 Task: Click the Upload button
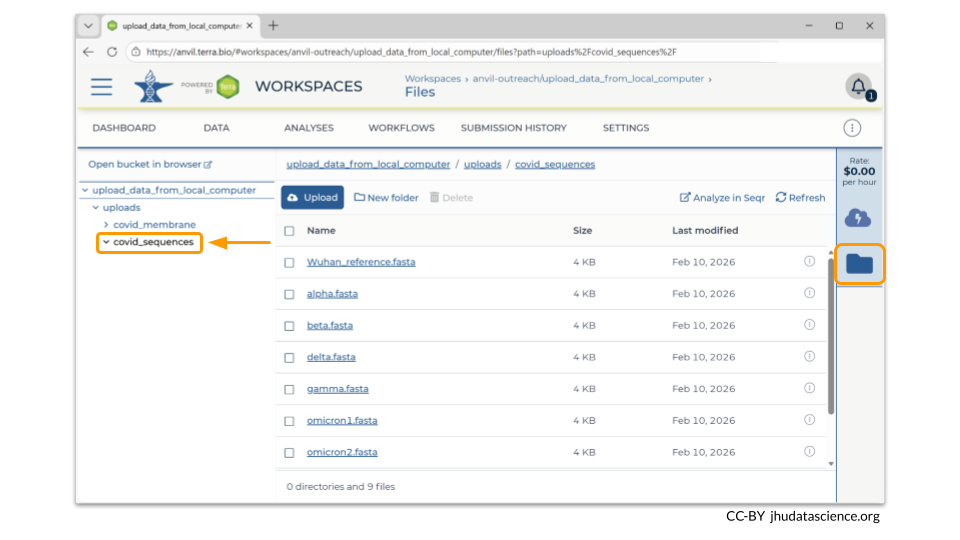(x=312, y=198)
